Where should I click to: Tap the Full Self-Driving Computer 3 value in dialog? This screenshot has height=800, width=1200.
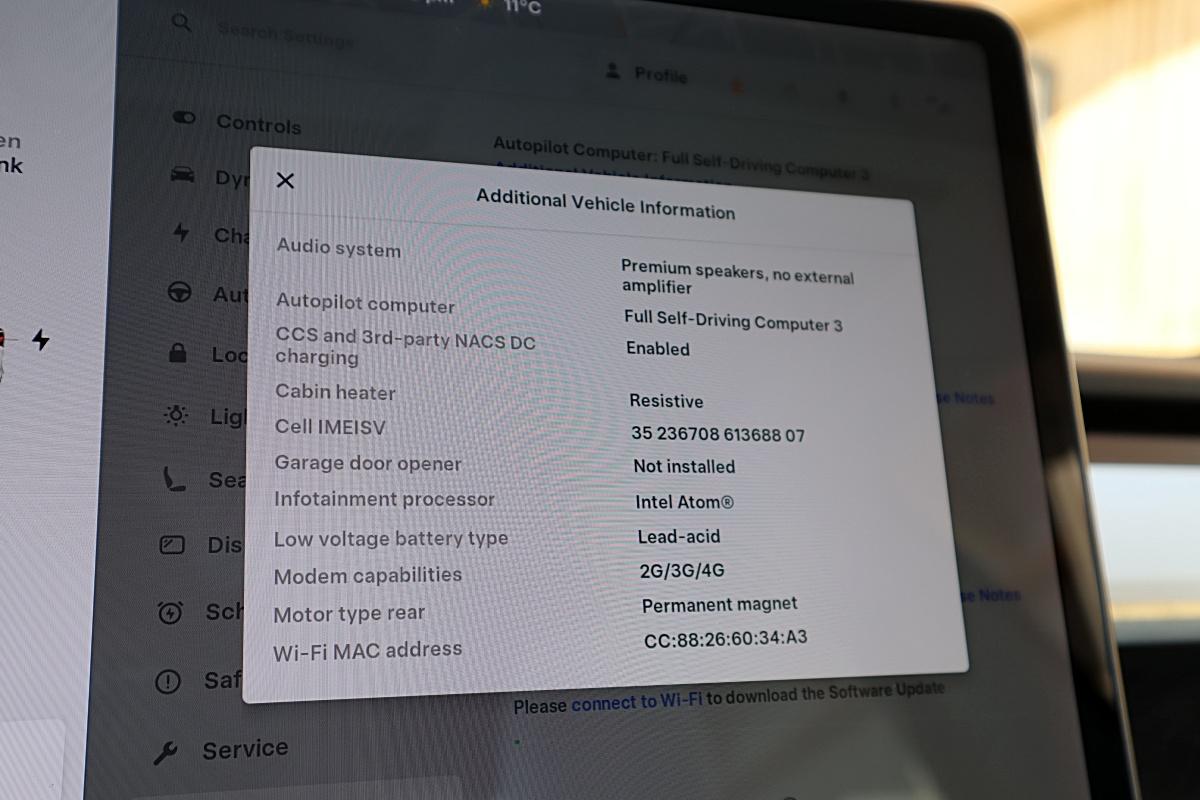click(733, 321)
